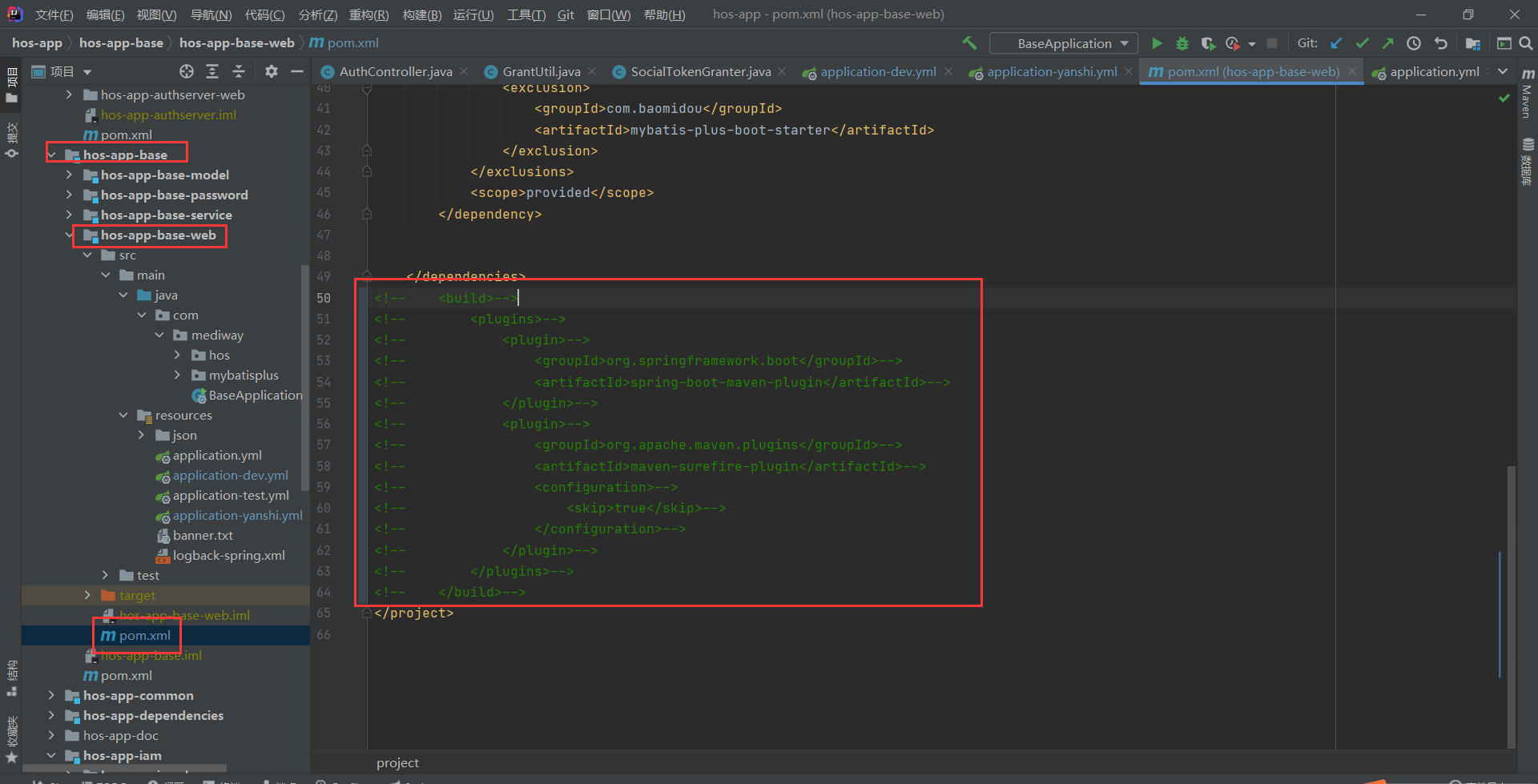This screenshot has width=1538, height=784.
Task: Click the stop process square icon
Action: click(1272, 43)
